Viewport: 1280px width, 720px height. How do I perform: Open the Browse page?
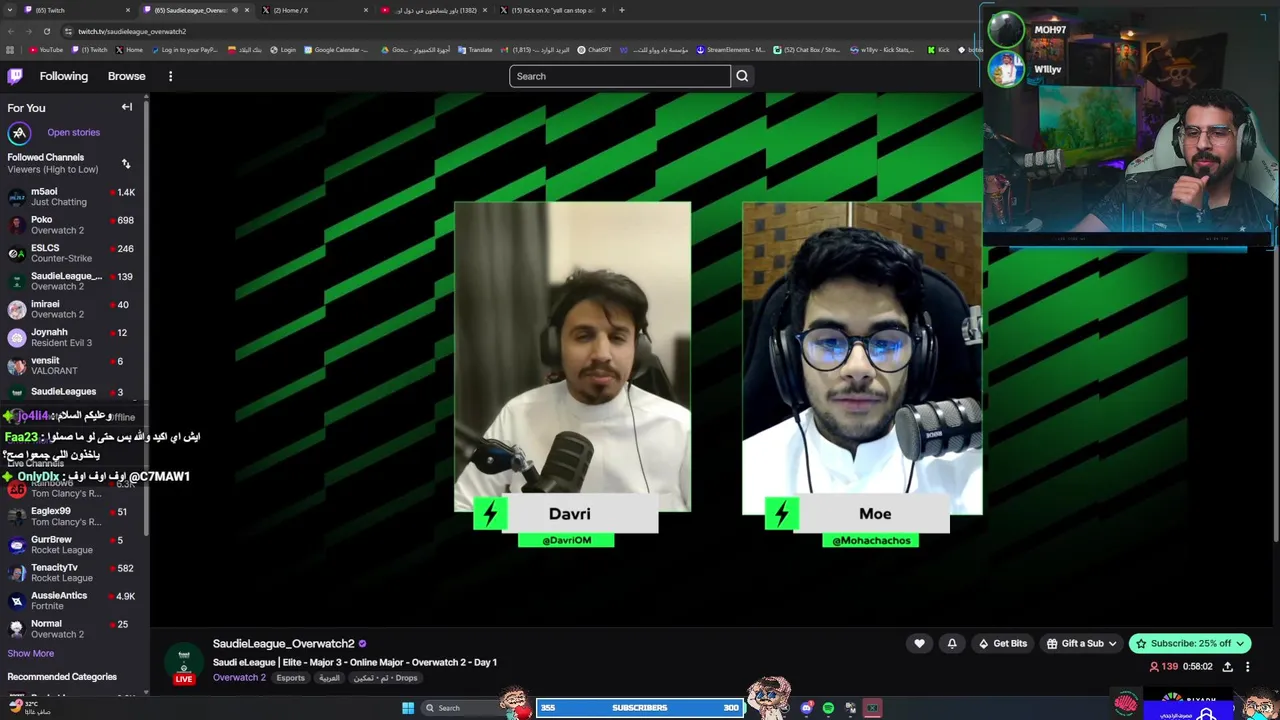point(127,76)
